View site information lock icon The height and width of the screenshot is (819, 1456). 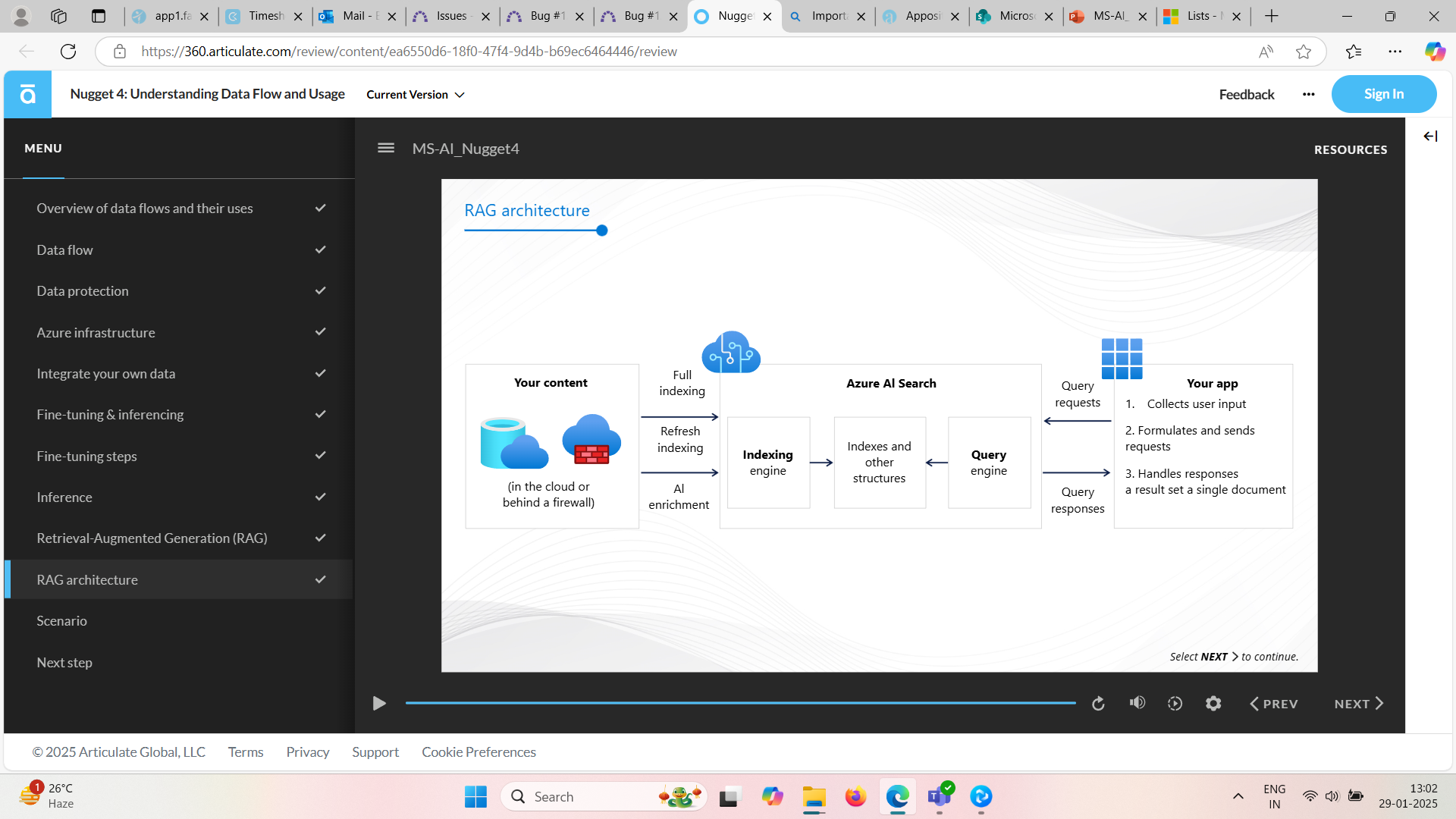pyautogui.click(x=119, y=52)
